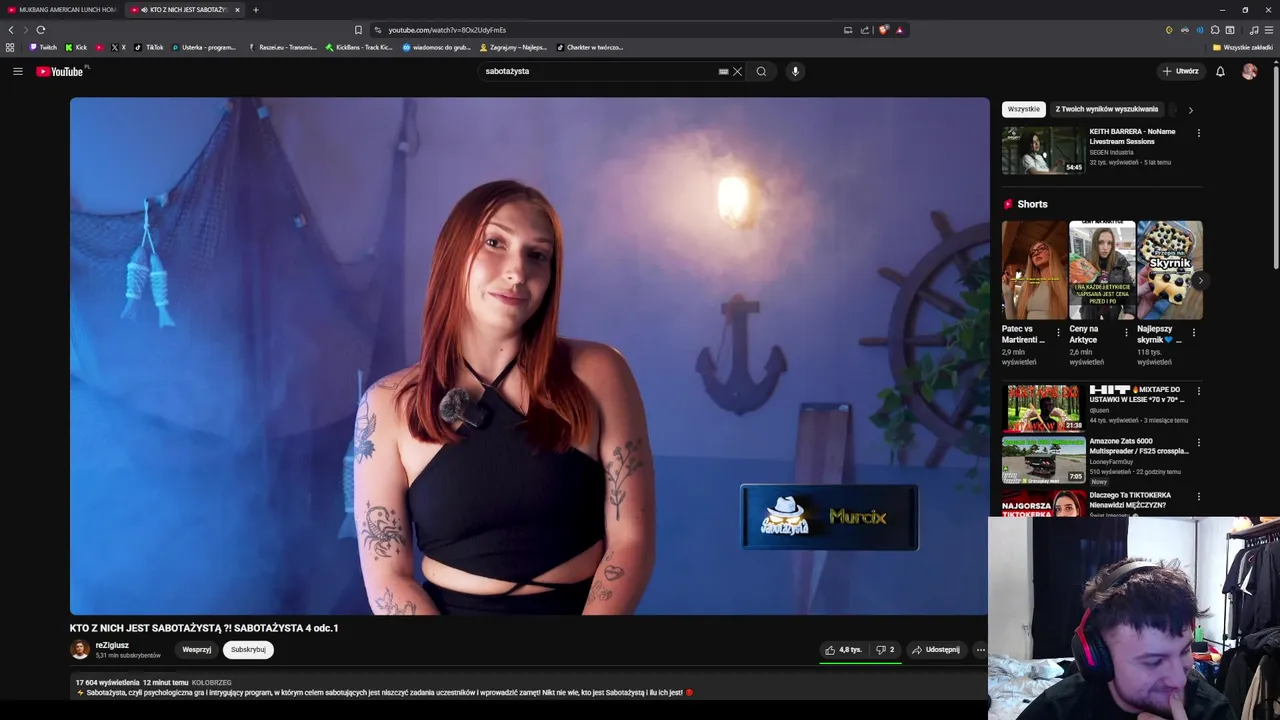This screenshot has width=1280, height=720.
Task: Open Brave Rewards triangle icon
Action: [x=899, y=30]
